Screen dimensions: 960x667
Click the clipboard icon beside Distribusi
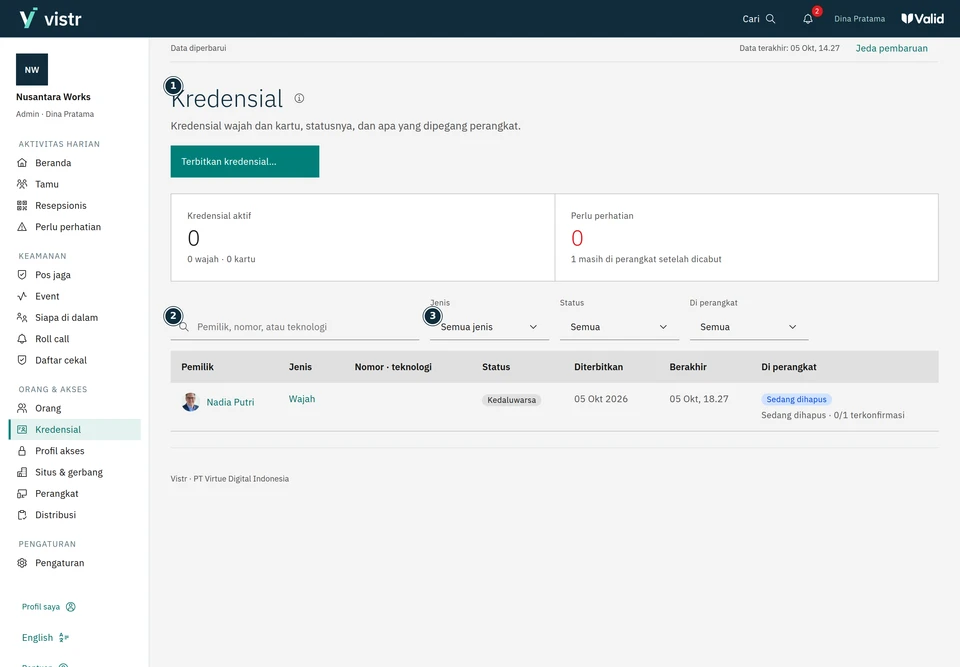pyautogui.click(x=22, y=515)
